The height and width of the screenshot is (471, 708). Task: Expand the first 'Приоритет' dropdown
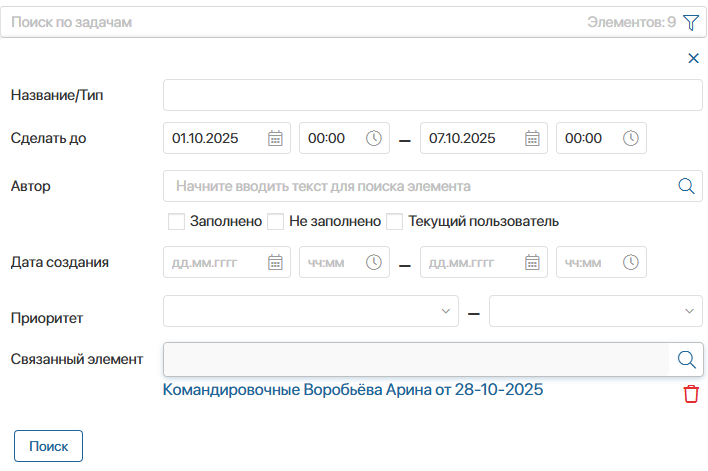[x=310, y=311]
